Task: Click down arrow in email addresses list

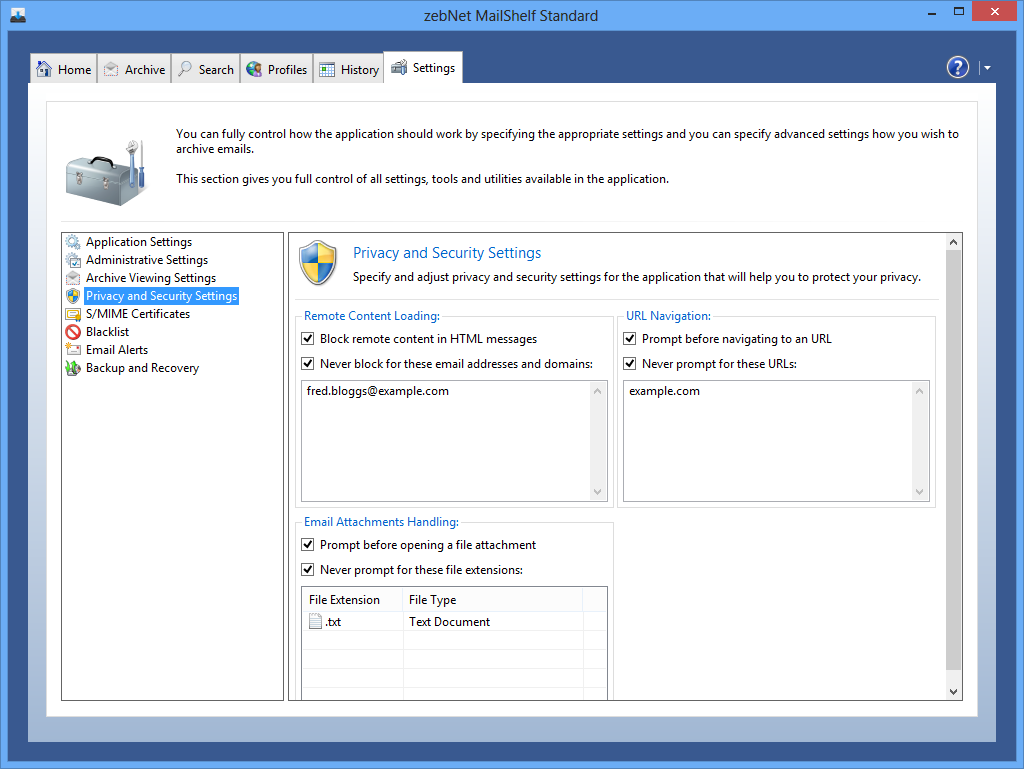Action: click(x=599, y=492)
